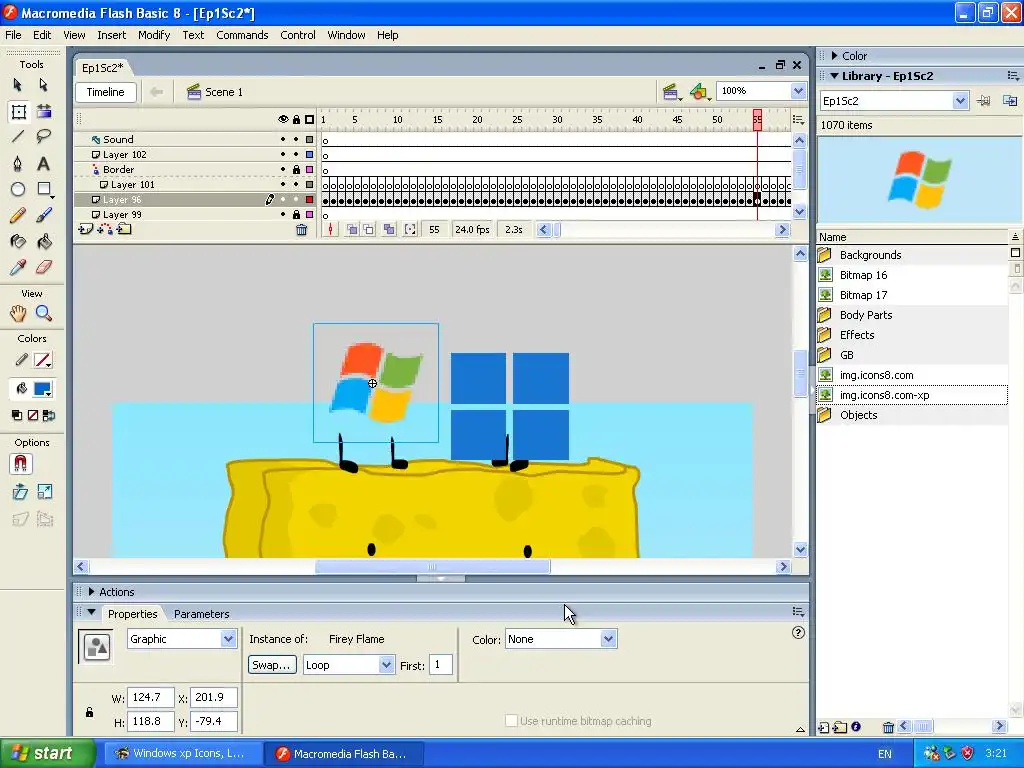Screen dimensions: 1024x768
Task: Open the Stroke color swatch
Action: tap(42, 360)
